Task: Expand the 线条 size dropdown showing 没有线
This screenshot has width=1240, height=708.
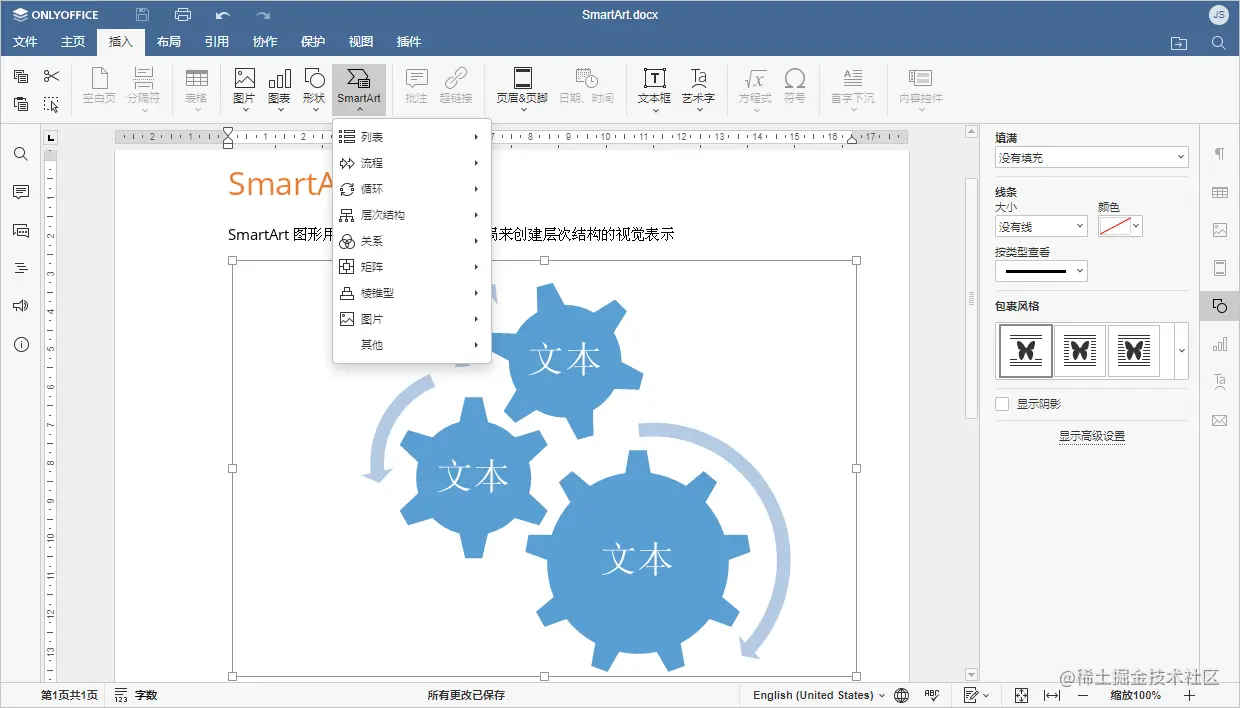Action: [x=1039, y=225]
